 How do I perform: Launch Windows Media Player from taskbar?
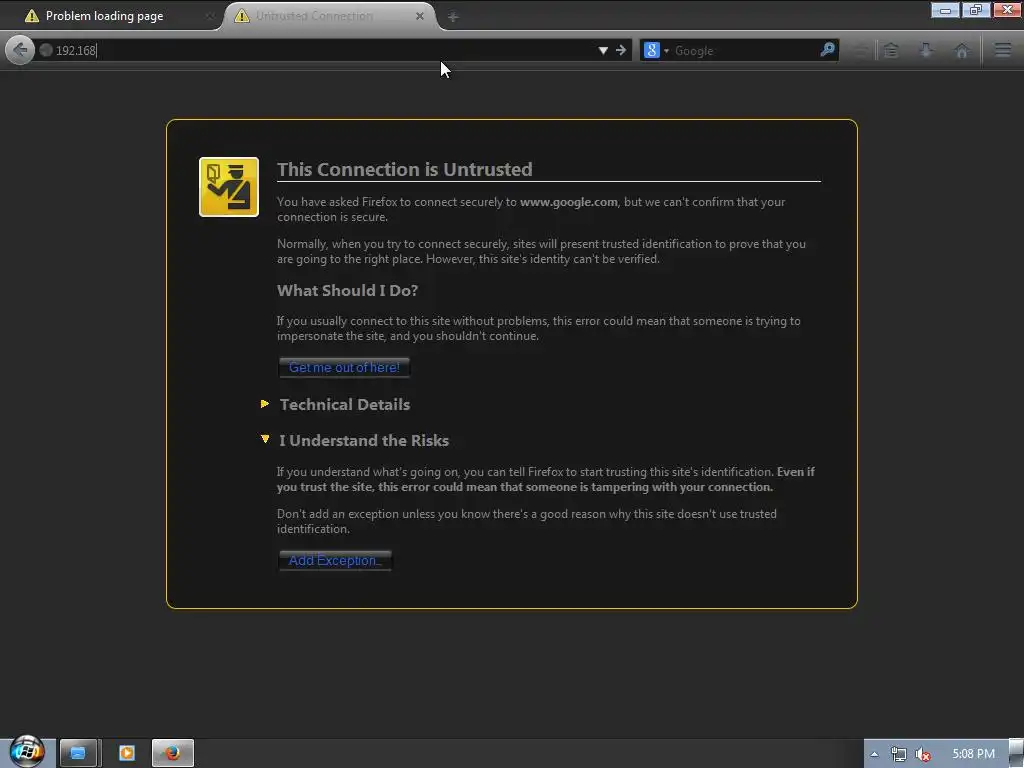coord(126,753)
